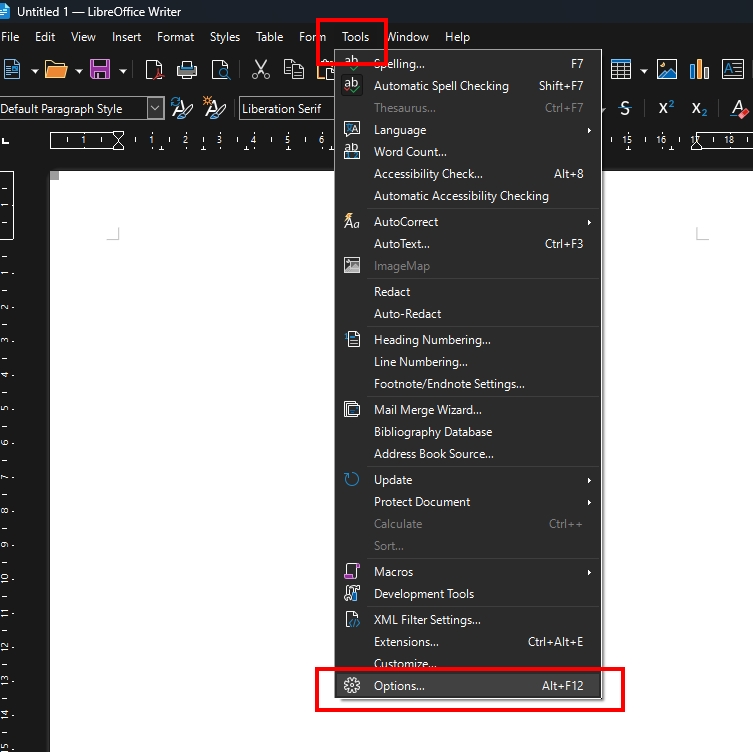753x752 pixels.
Task: Select Word Count... menu entry
Action: [x=468, y=152]
